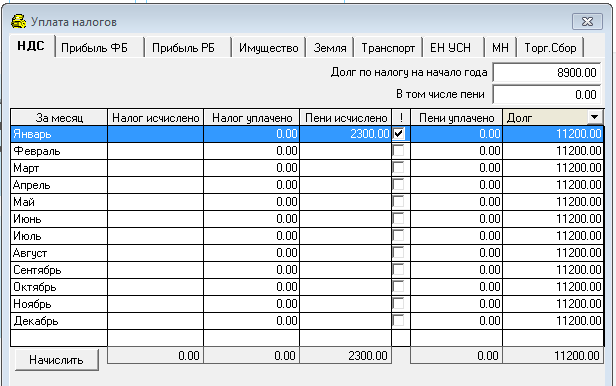Switch to the НДС tab
Image resolution: width=616 pixels, height=386 pixels.
pyautogui.click(x=31, y=46)
